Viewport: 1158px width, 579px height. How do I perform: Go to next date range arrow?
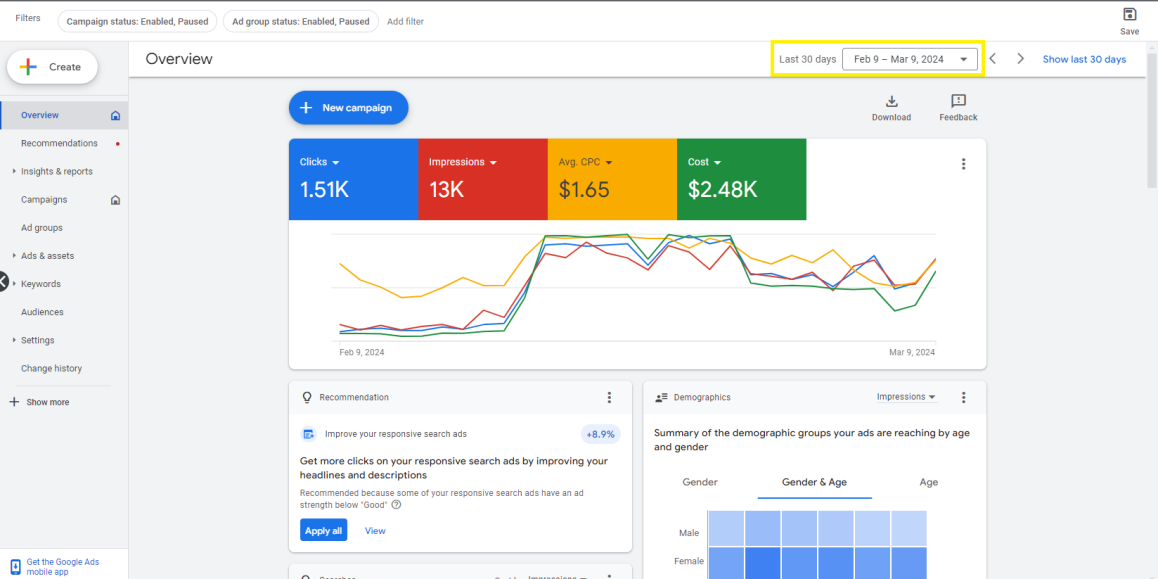pyautogui.click(x=1021, y=59)
